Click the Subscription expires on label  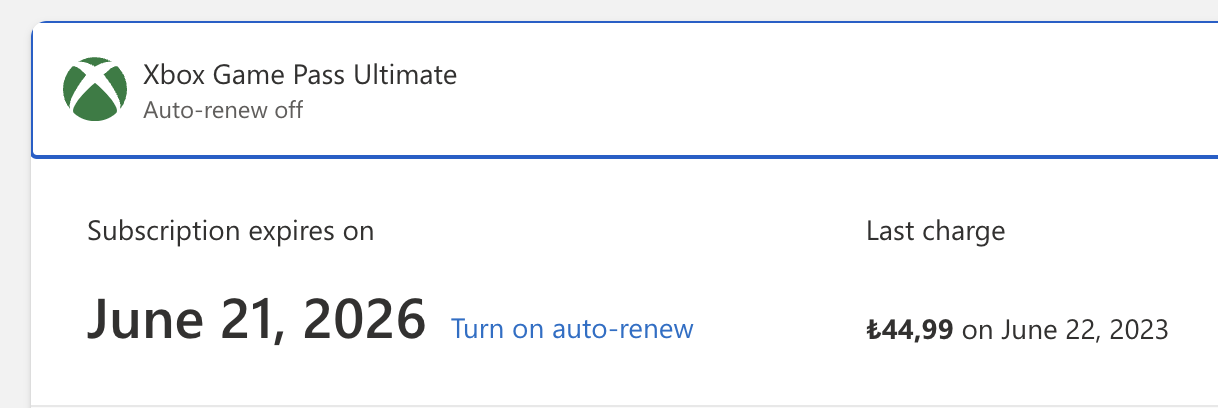(231, 232)
